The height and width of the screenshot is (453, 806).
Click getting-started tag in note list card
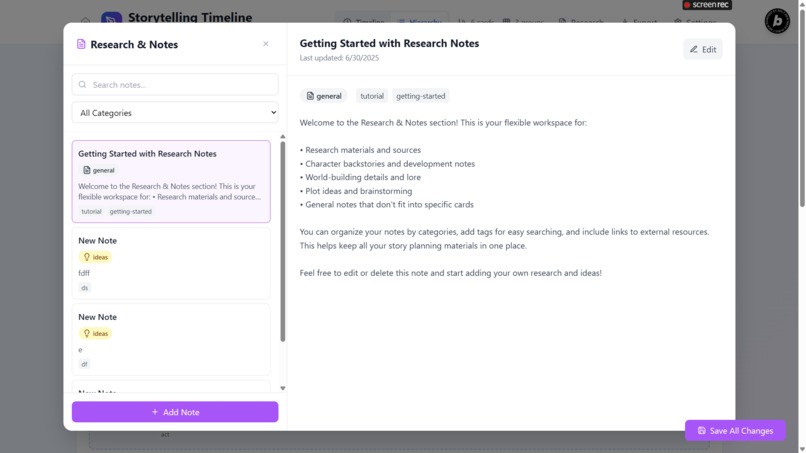[x=131, y=211]
